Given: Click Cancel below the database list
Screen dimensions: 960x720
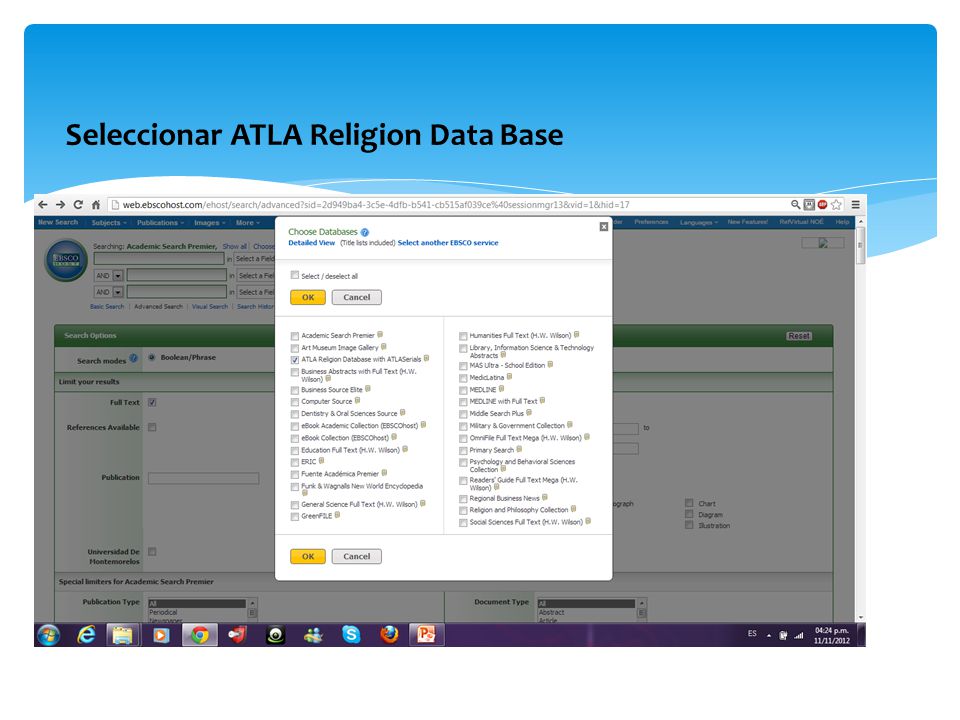Looking at the screenshot, I should click(356, 557).
